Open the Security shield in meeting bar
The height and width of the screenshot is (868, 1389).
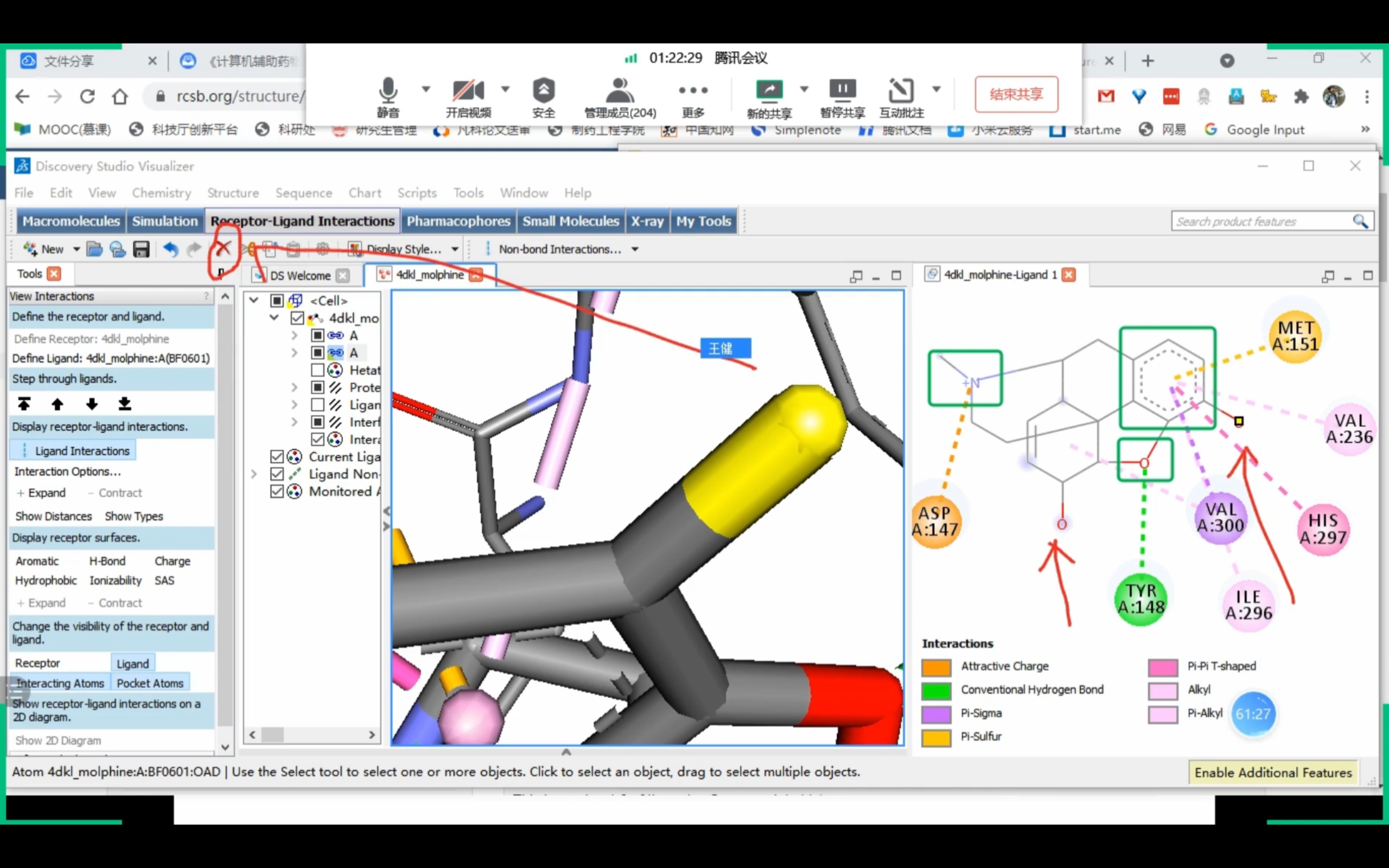[x=543, y=98]
